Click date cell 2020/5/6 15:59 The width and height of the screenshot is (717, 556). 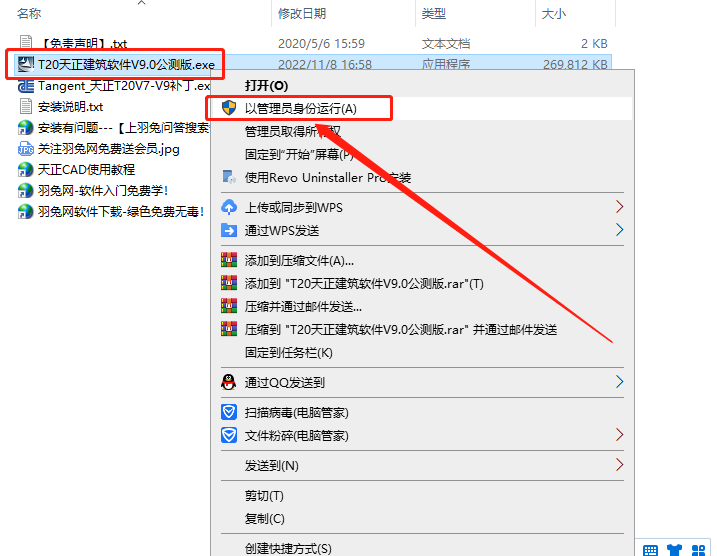tap(321, 43)
